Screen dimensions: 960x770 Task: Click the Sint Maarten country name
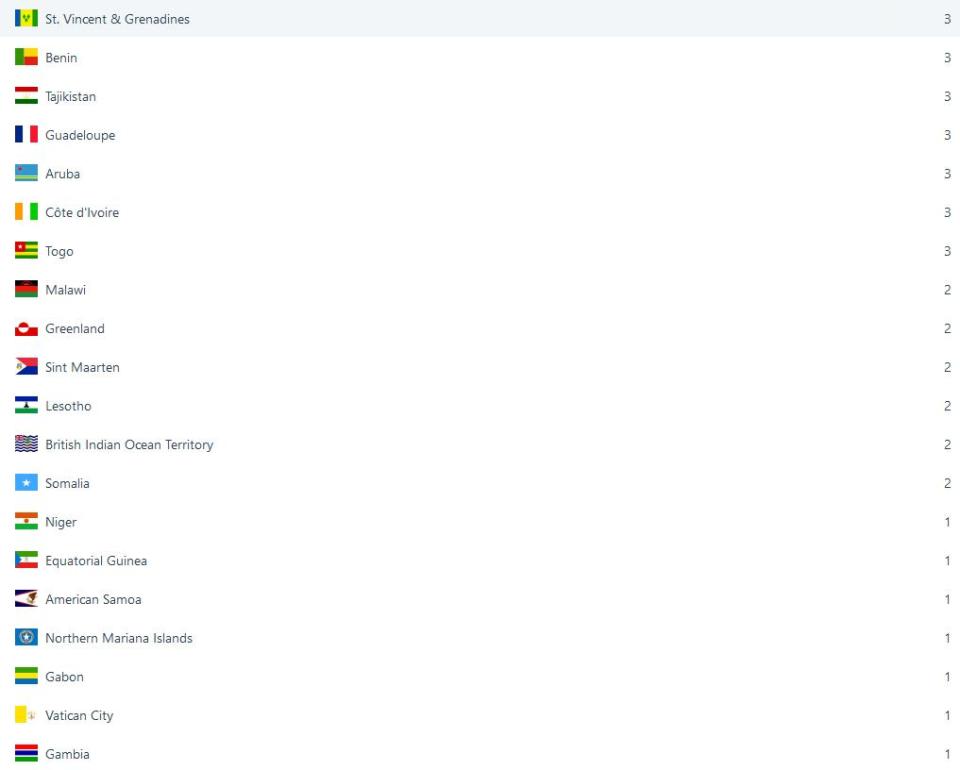click(82, 368)
